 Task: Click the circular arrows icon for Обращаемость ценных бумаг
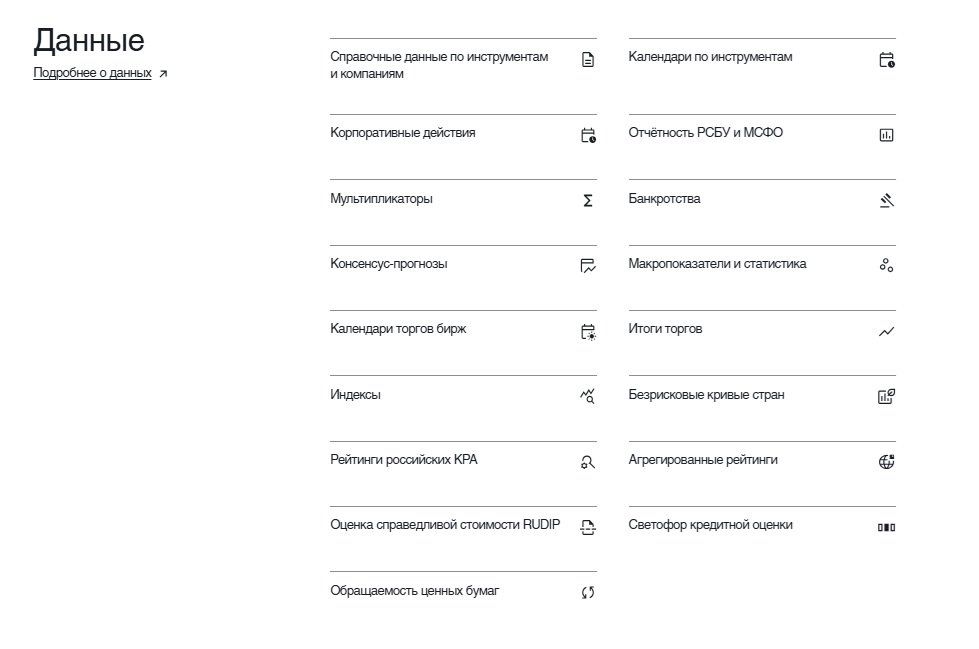588,592
